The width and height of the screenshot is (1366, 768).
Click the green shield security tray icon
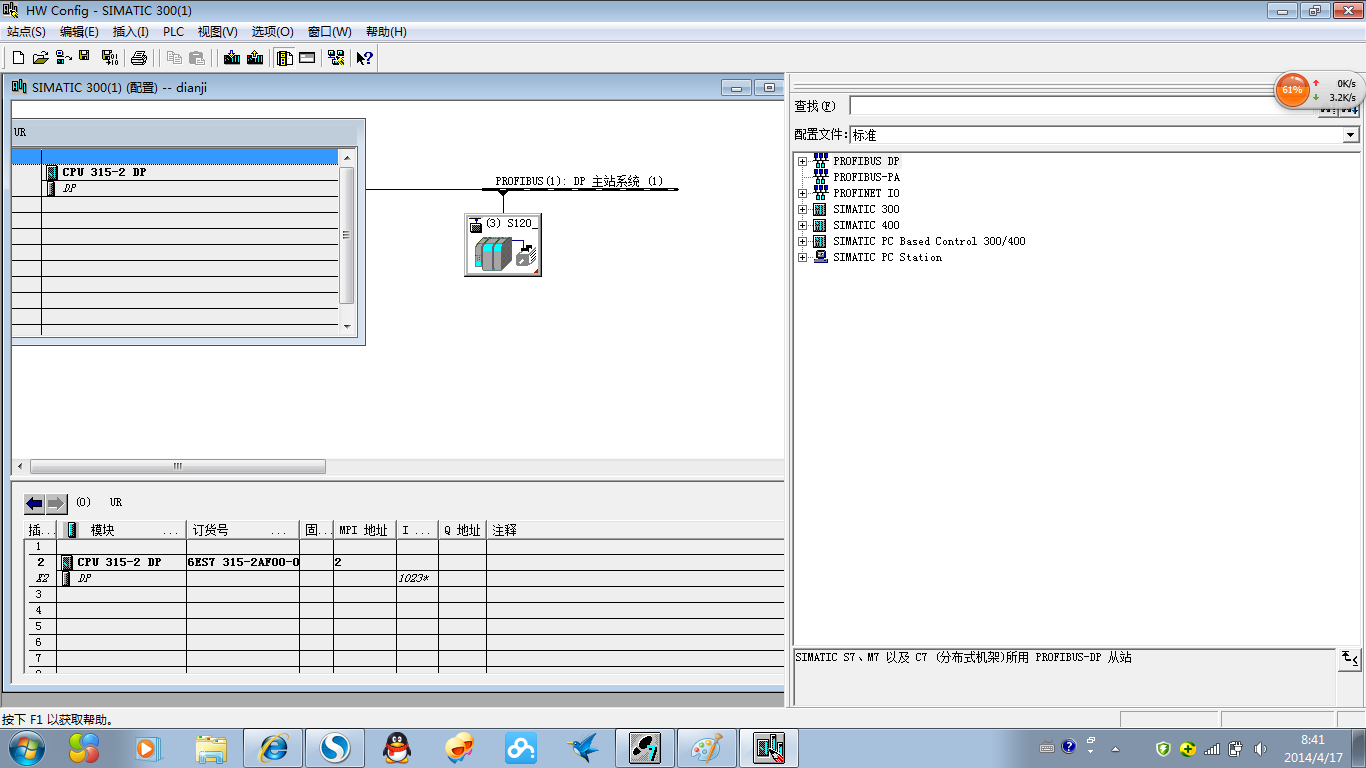pyautogui.click(x=1163, y=748)
